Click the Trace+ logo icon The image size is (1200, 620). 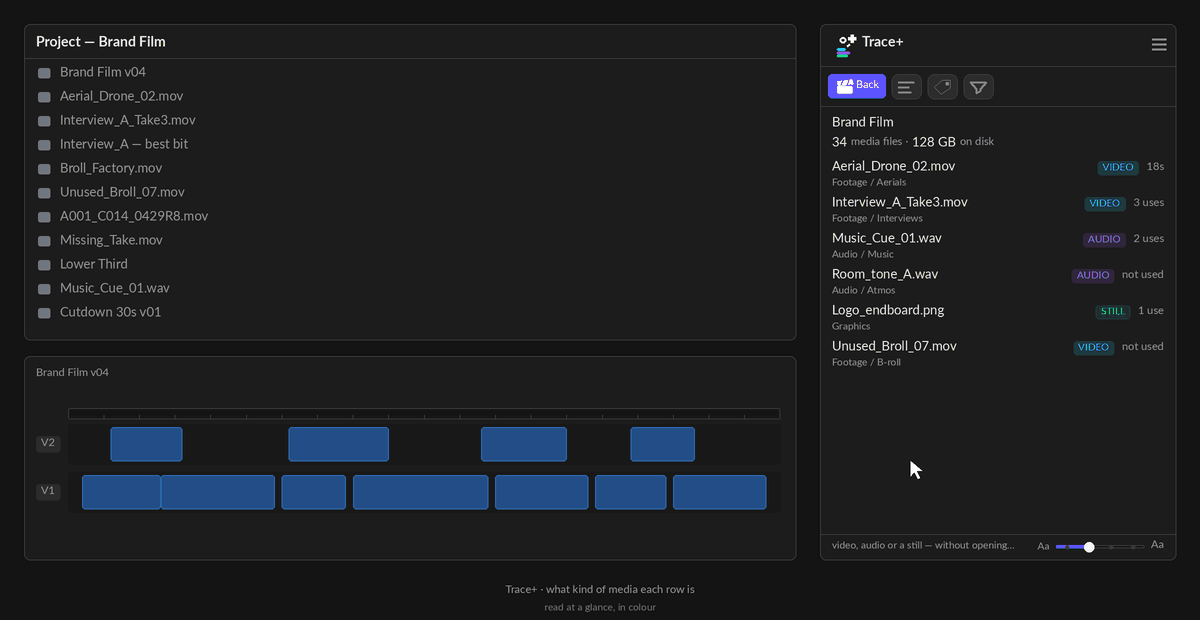(x=847, y=44)
